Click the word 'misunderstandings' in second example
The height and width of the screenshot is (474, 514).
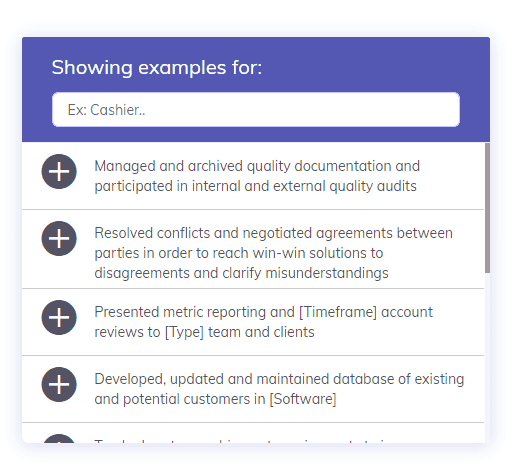[x=327, y=273]
